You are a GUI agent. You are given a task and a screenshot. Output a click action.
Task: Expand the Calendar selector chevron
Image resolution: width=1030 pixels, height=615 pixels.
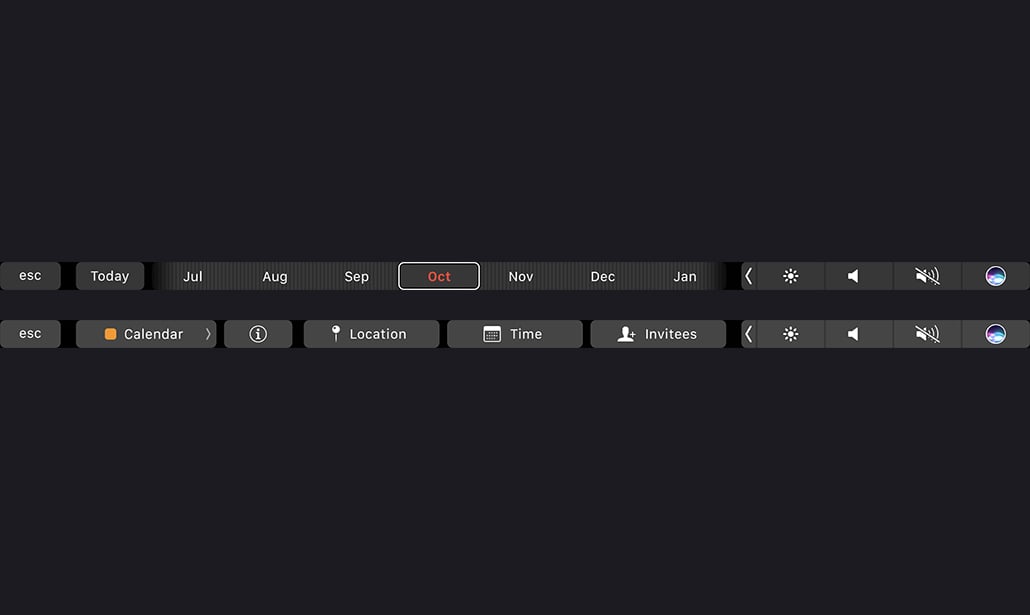[208, 334]
